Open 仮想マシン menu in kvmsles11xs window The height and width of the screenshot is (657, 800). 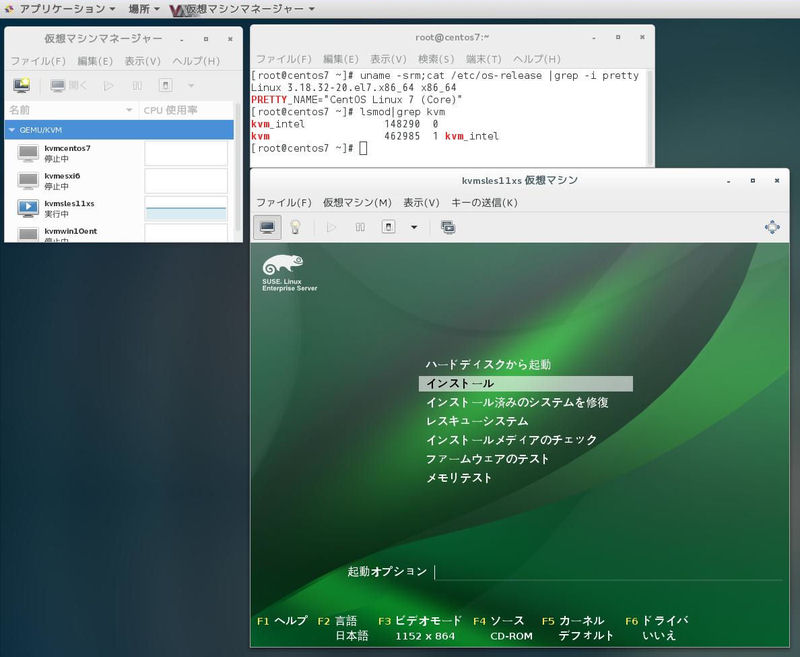pos(357,203)
